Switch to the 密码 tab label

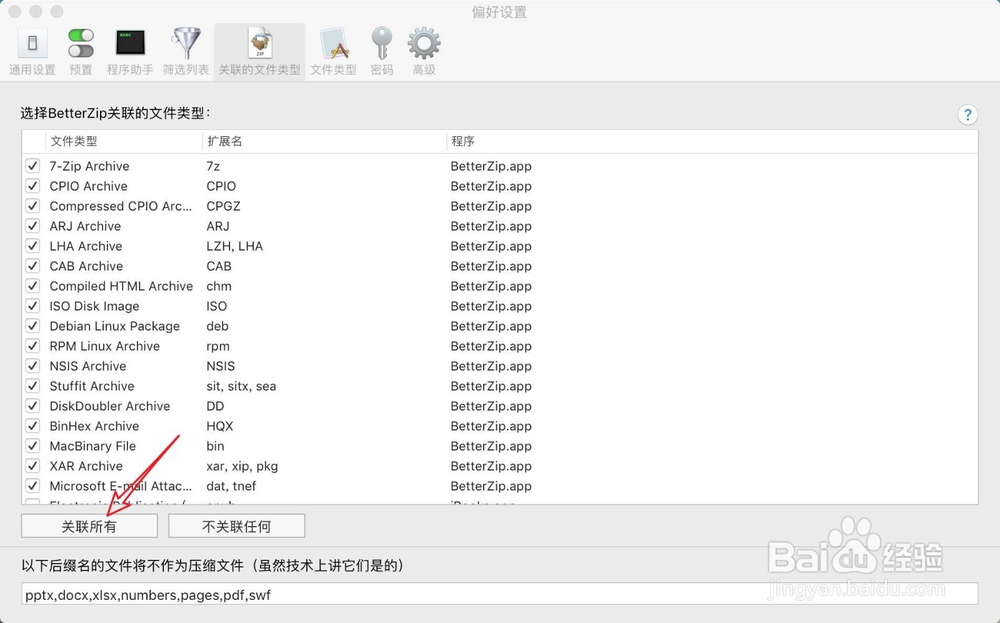[x=381, y=70]
